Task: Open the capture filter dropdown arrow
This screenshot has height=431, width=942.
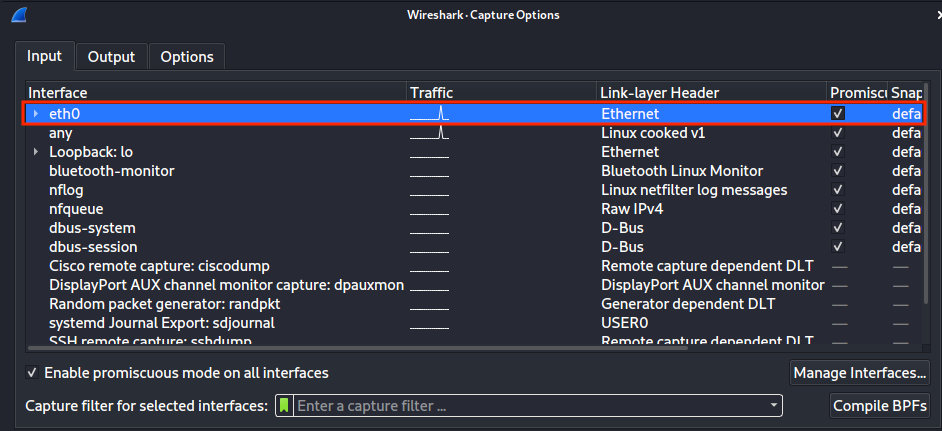Action: click(x=773, y=406)
